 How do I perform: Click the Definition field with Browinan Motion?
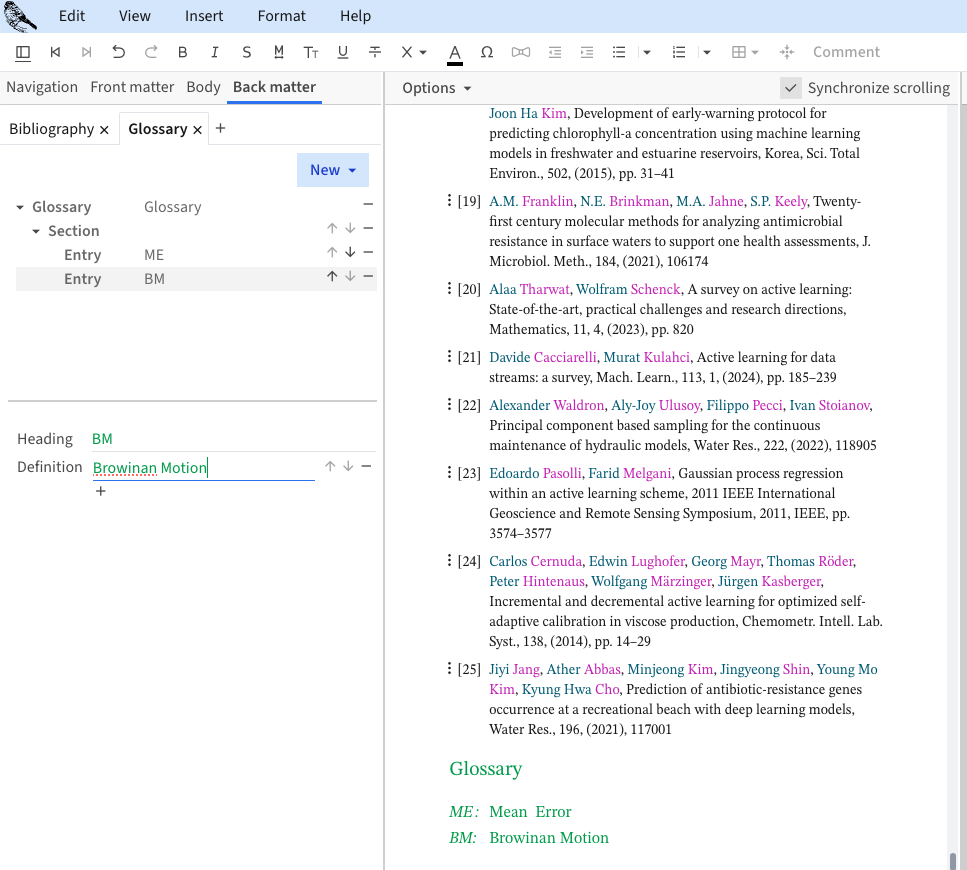[x=203, y=468]
